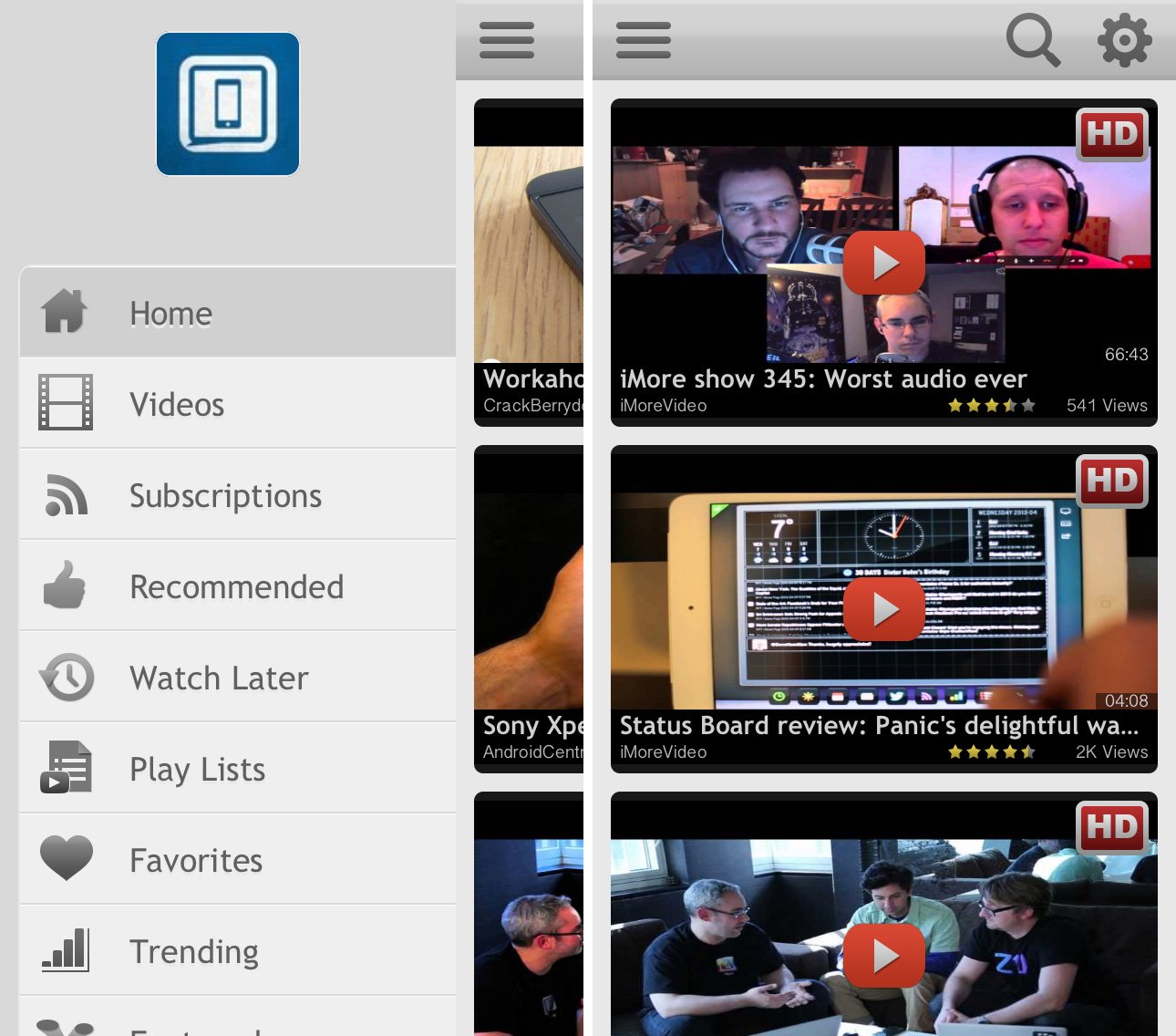Tap the heart icon for Favorites
This screenshot has width=1176, height=1036.
(67, 857)
